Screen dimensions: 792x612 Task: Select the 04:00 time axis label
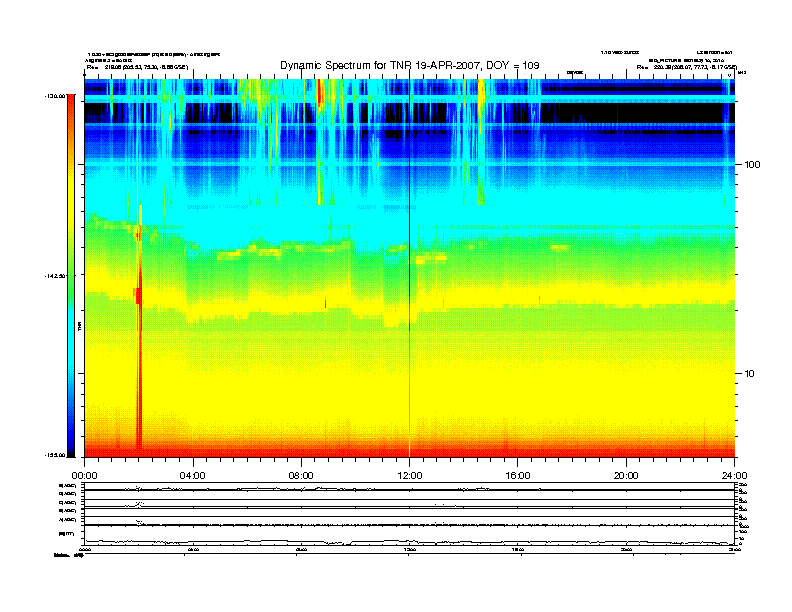(192, 476)
